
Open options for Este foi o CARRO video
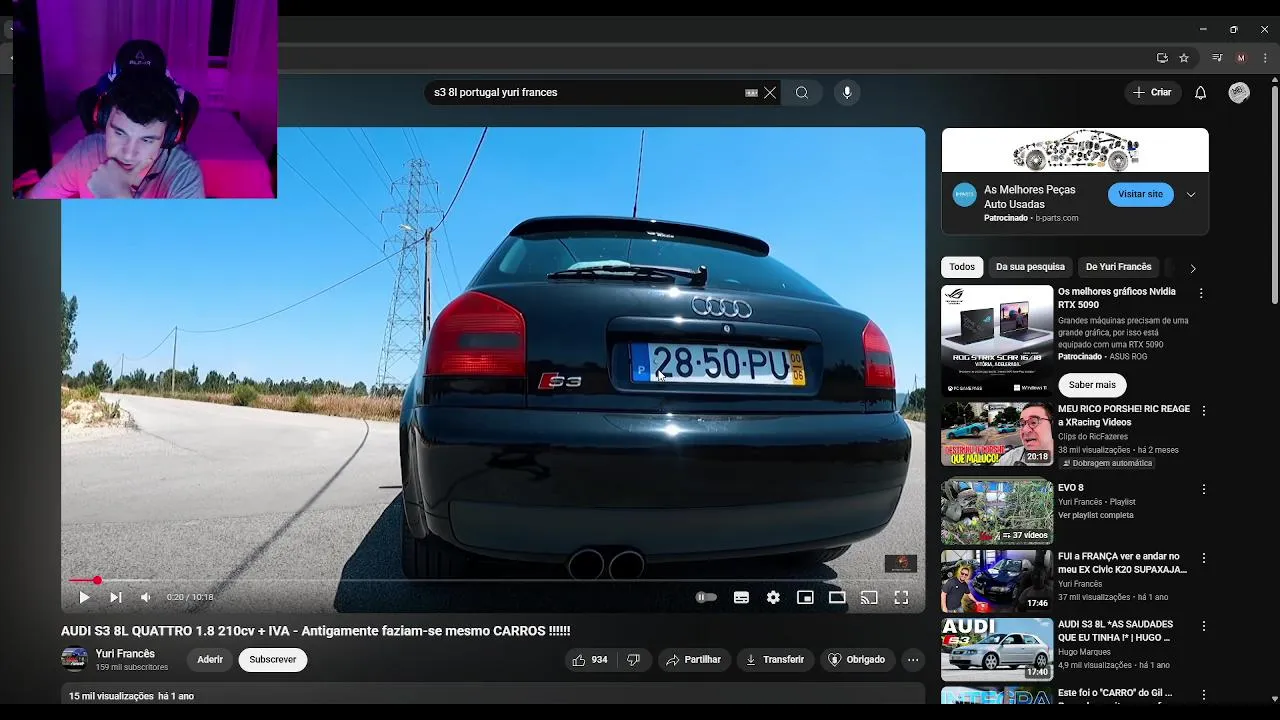point(1204,695)
